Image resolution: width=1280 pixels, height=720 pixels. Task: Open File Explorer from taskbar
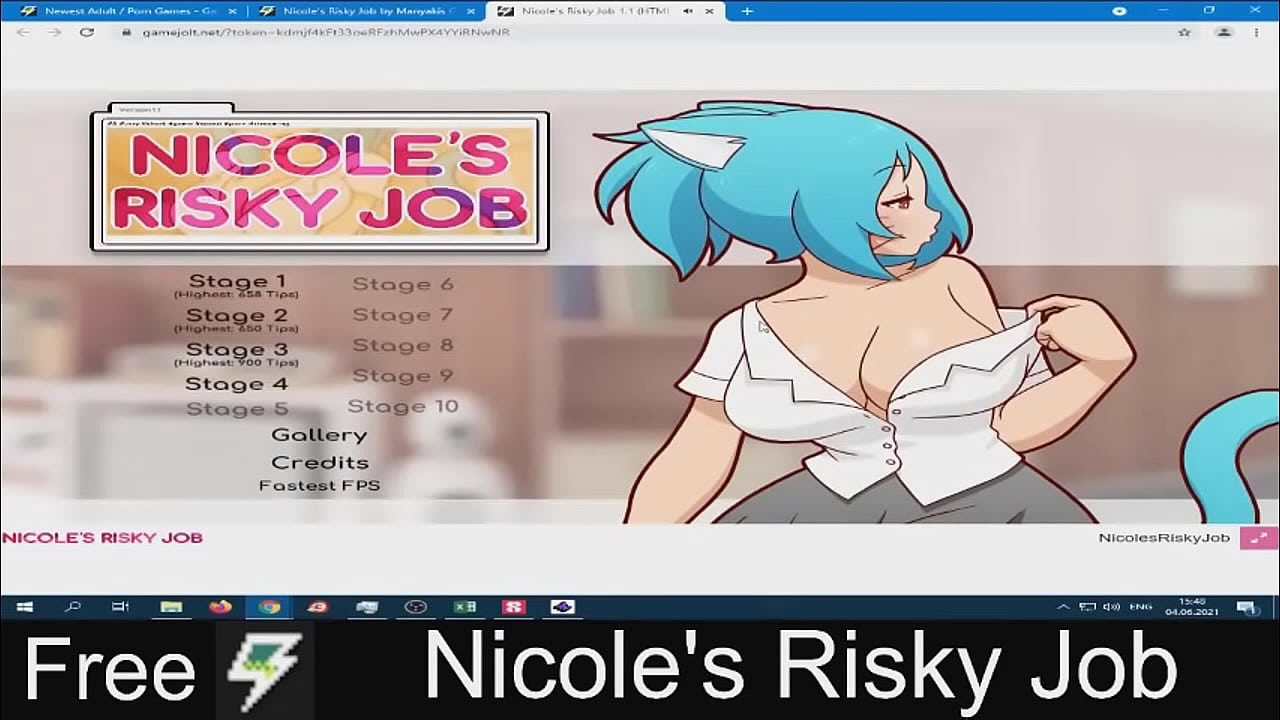pos(171,607)
